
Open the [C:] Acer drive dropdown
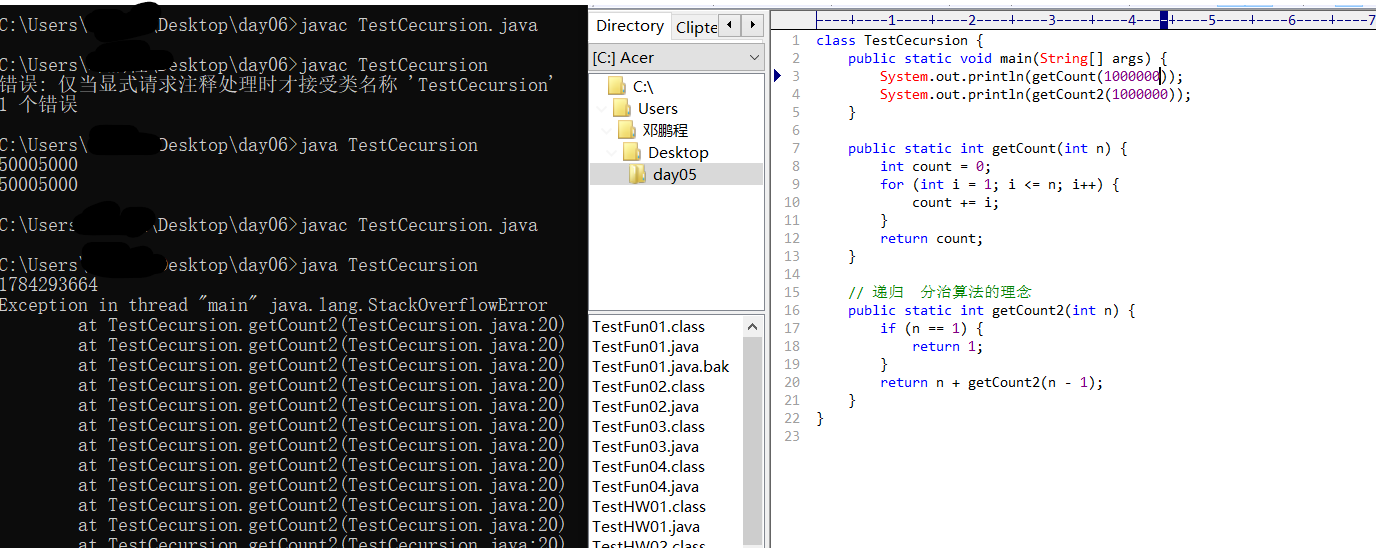677,58
